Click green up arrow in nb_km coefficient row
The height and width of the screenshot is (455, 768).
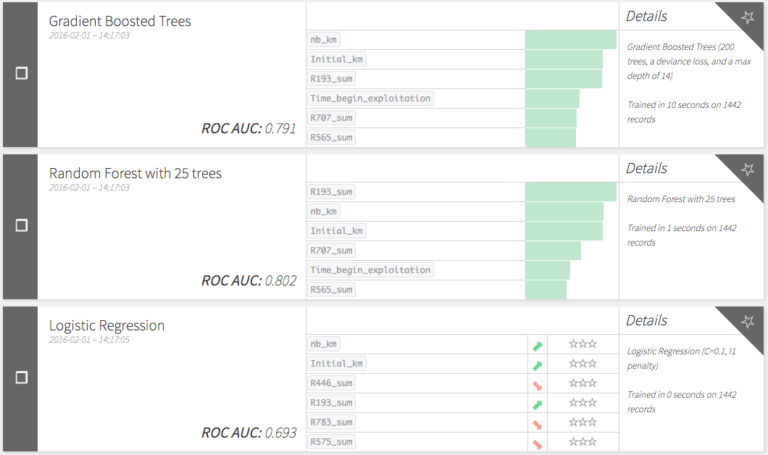click(x=537, y=346)
